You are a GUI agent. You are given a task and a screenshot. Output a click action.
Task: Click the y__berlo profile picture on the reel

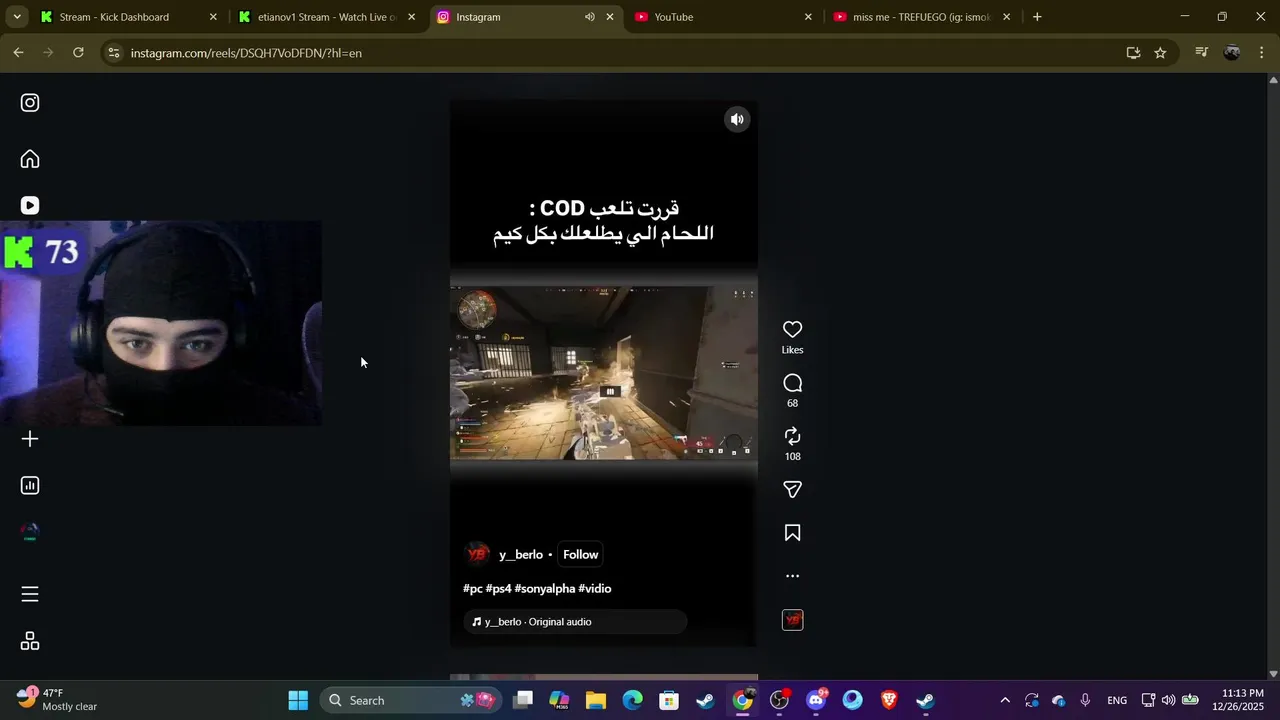[x=478, y=554]
